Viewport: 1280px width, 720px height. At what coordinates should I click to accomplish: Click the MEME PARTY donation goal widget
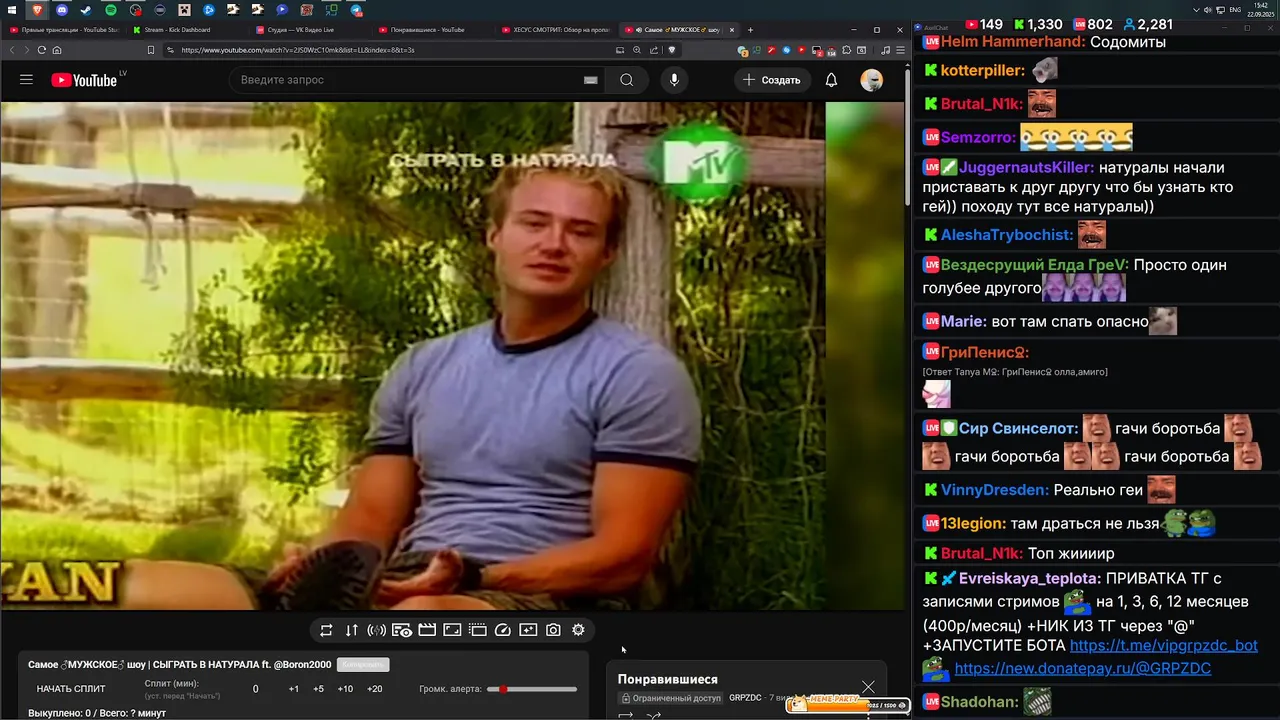click(x=848, y=704)
